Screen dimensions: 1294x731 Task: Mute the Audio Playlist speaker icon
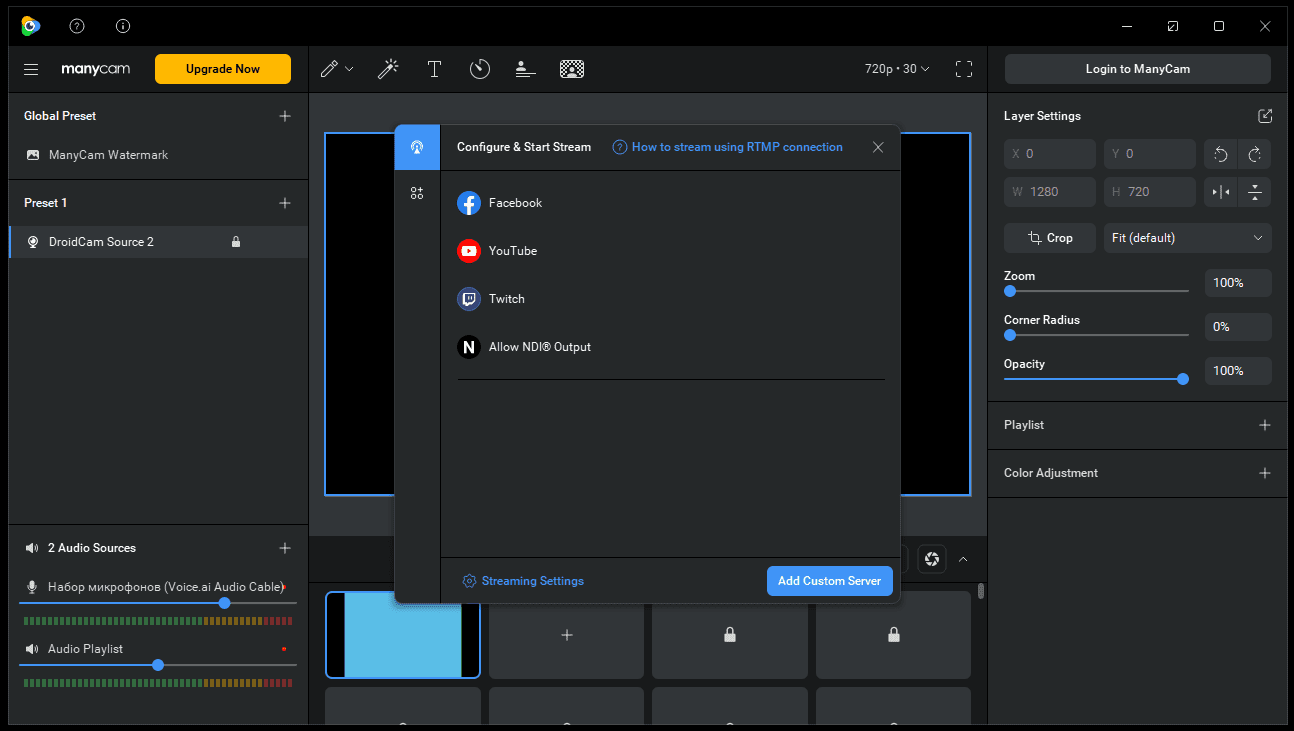(32, 649)
